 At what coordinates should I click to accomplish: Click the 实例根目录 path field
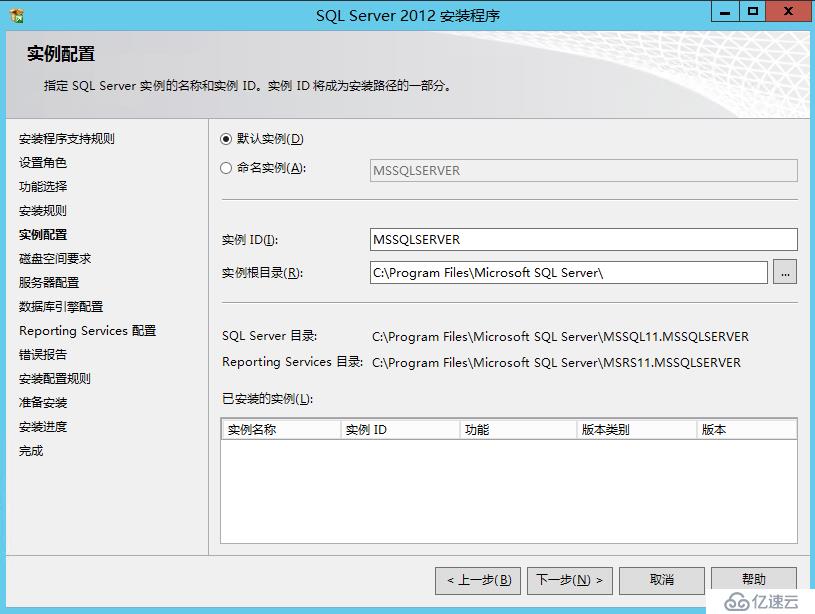pos(568,272)
